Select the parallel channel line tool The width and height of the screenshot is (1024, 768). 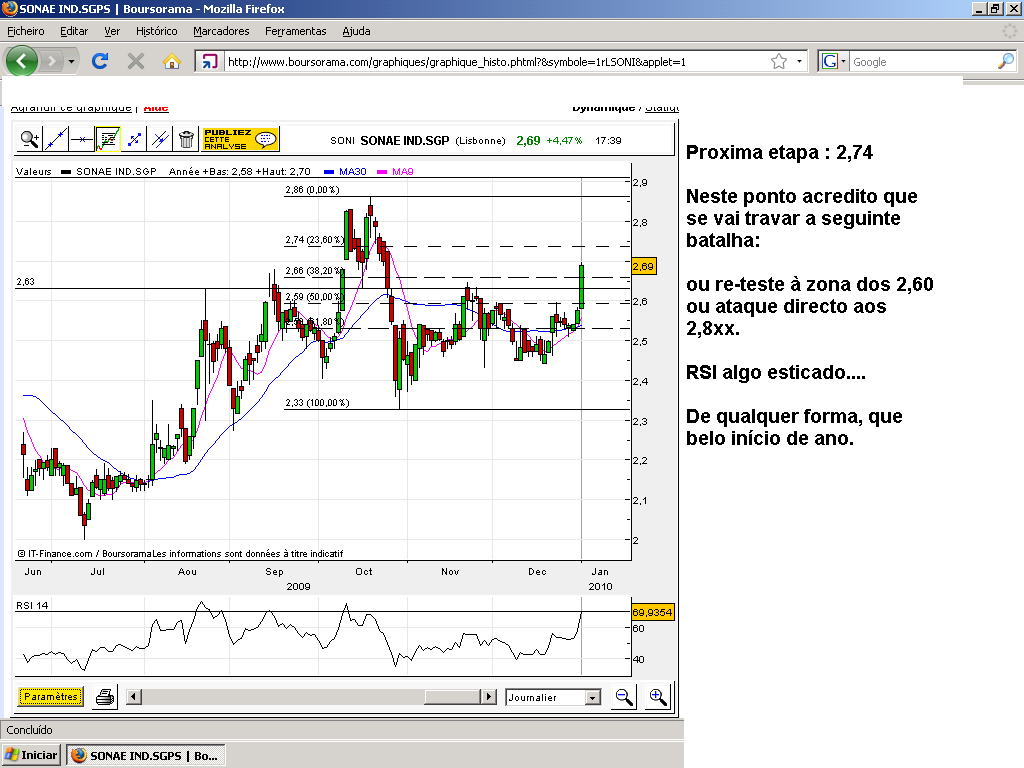160,139
